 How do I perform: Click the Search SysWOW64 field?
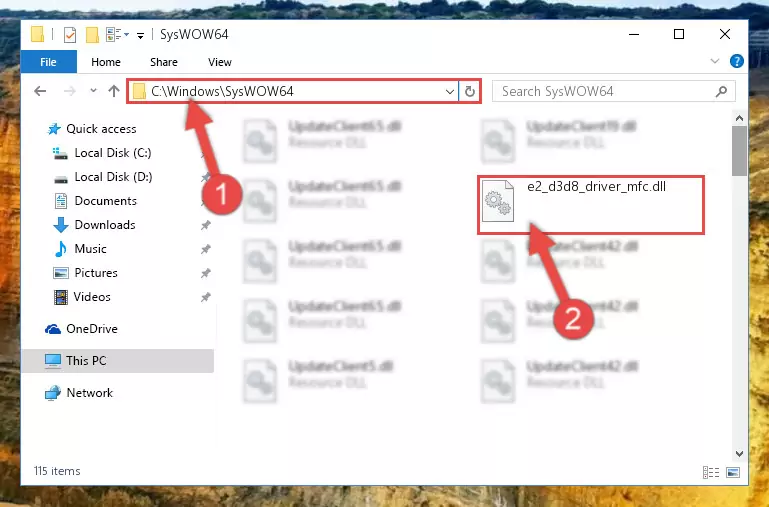click(613, 91)
